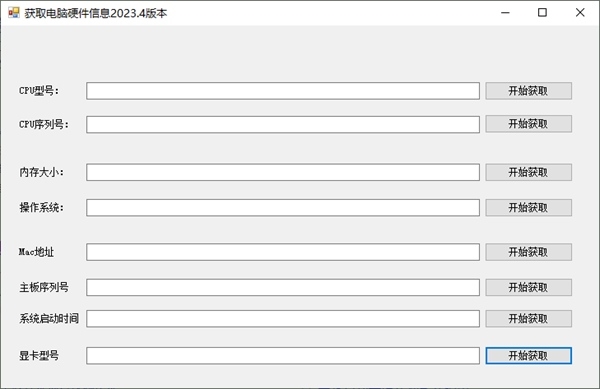Image resolution: width=600 pixels, height=389 pixels.
Task: Click 开始获取 next to 主板序列号
Action: click(x=528, y=287)
